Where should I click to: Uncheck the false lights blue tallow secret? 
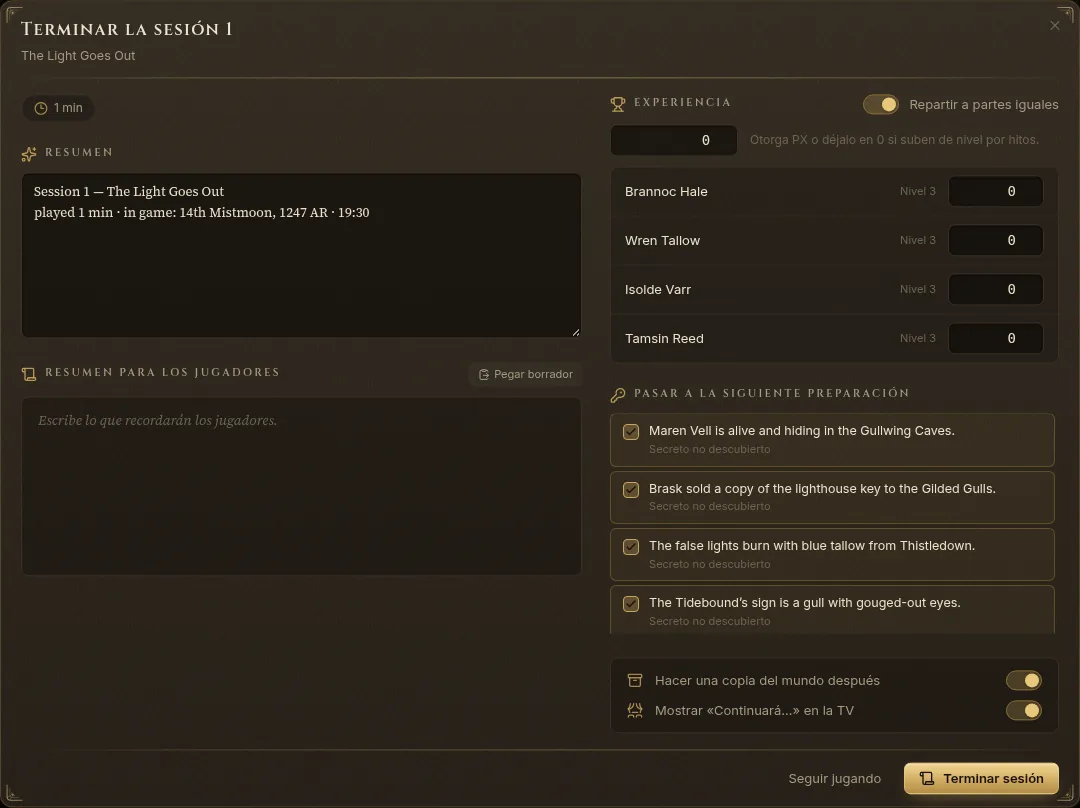[631, 546]
